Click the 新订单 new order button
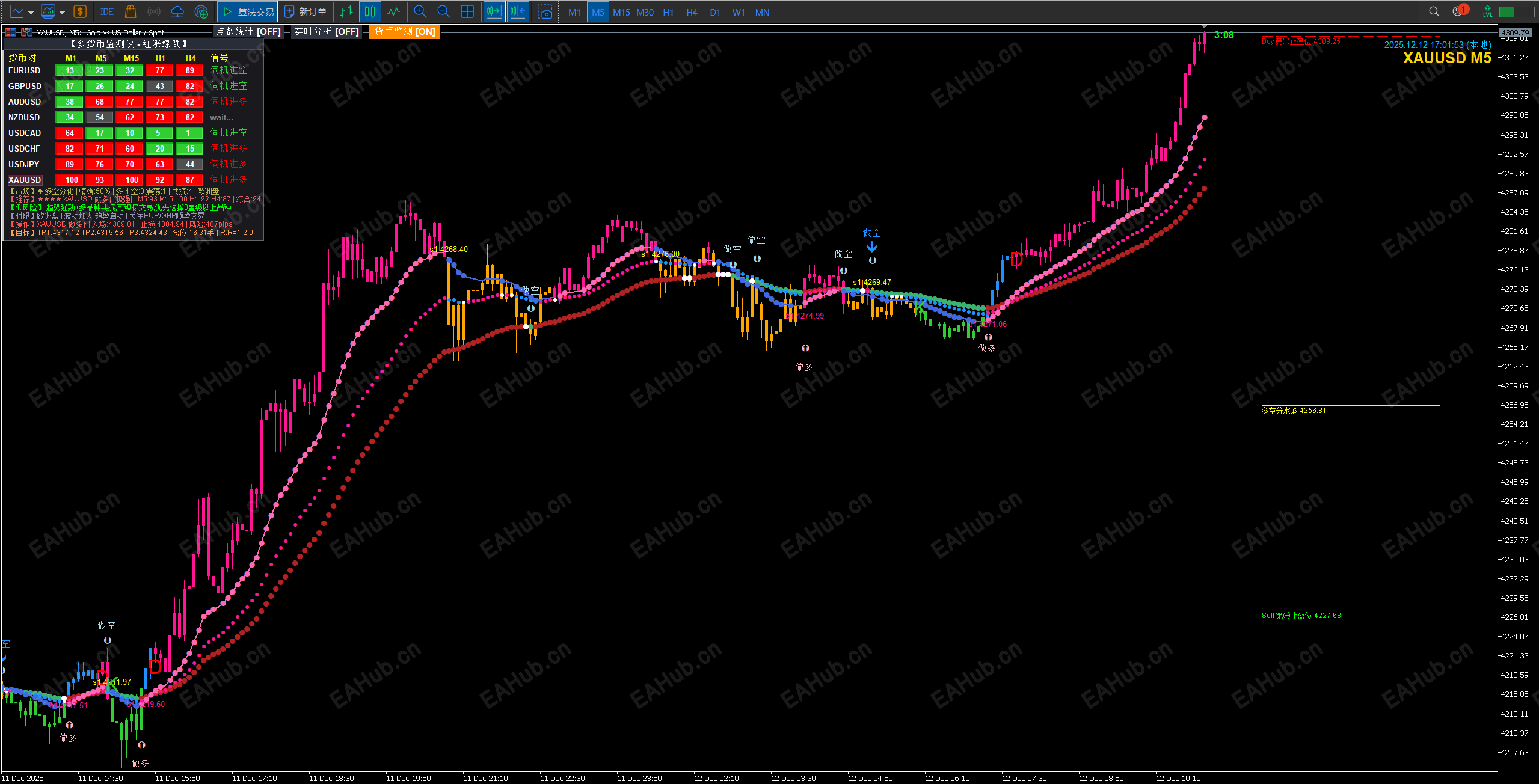This screenshot has width=1539, height=784. [x=306, y=12]
